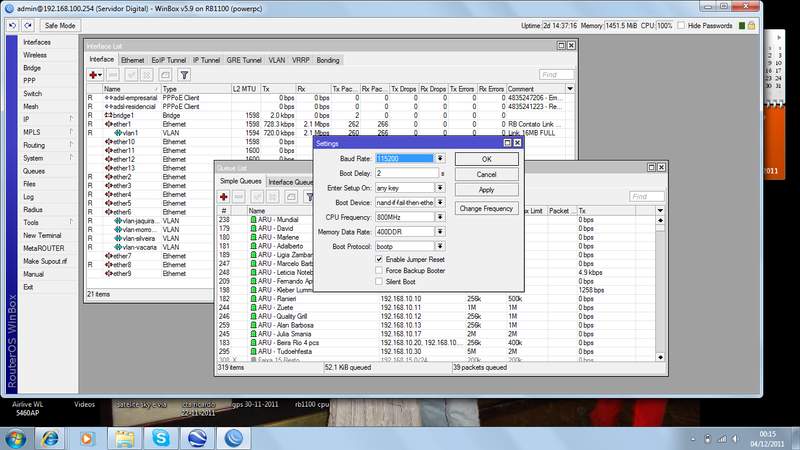Viewport: 800px width, 450px height.
Task: Click the filter funnel icon in Interface List
Action: pos(184,75)
